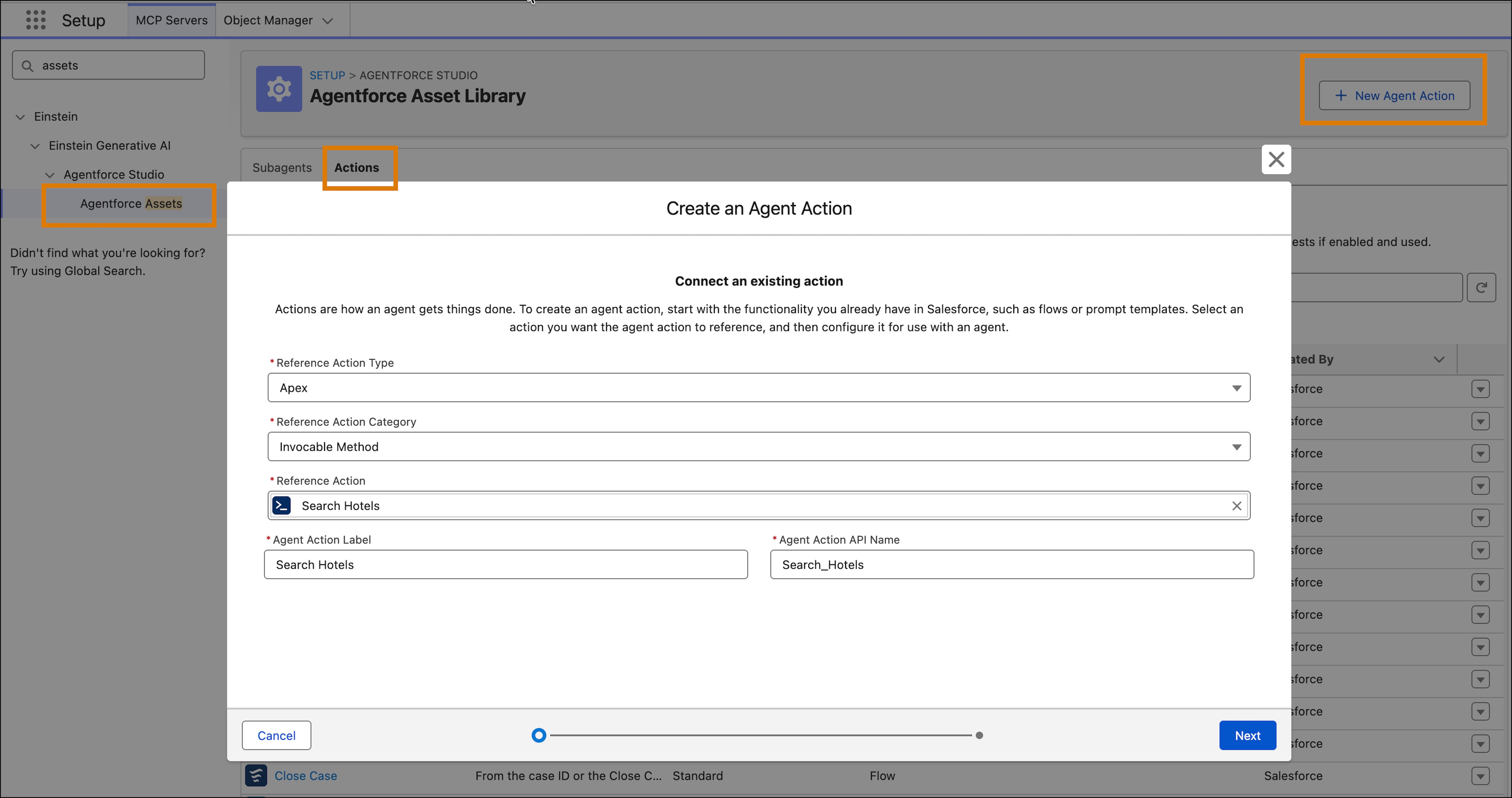Click the Next button

[x=1247, y=735]
